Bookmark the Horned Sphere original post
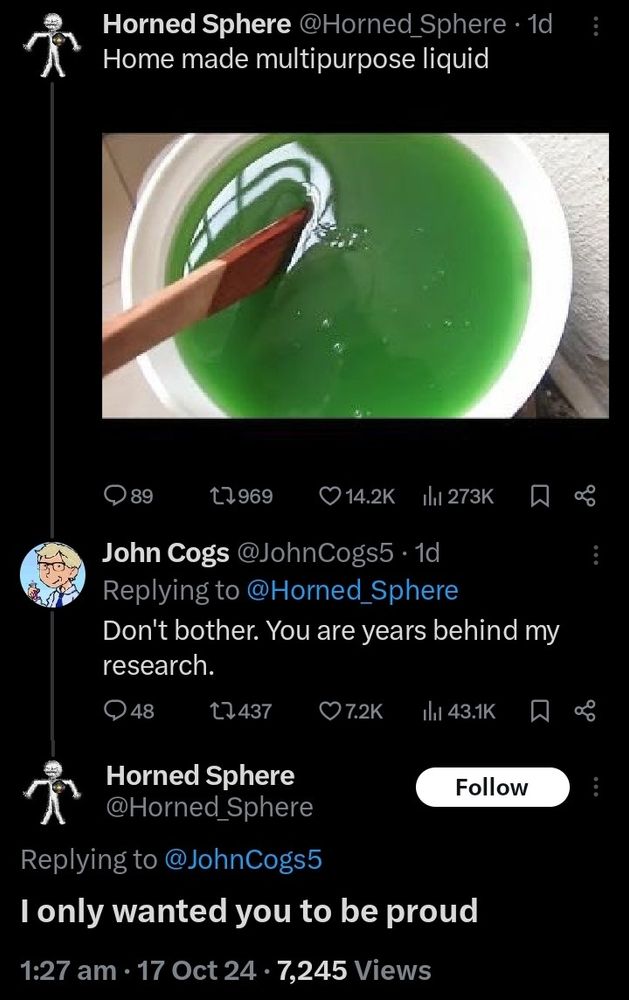 (x=537, y=497)
